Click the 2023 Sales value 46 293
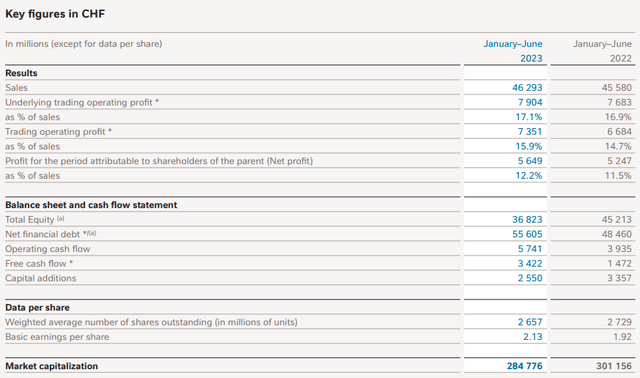Image resolution: width=640 pixels, height=378 pixels. (x=527, y=87)
